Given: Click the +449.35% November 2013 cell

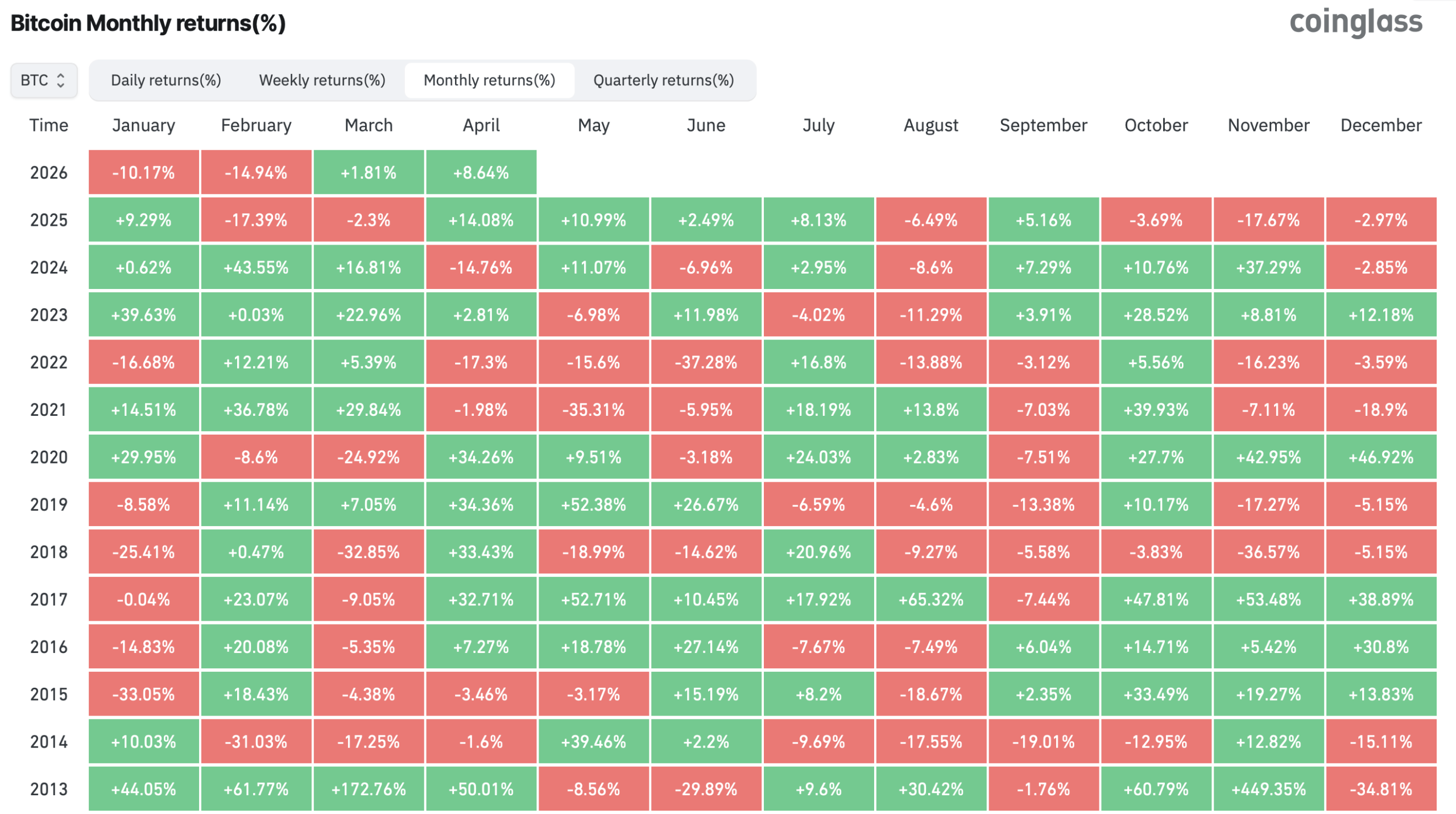Looking at the screenshot, I should click(1268, 789).
